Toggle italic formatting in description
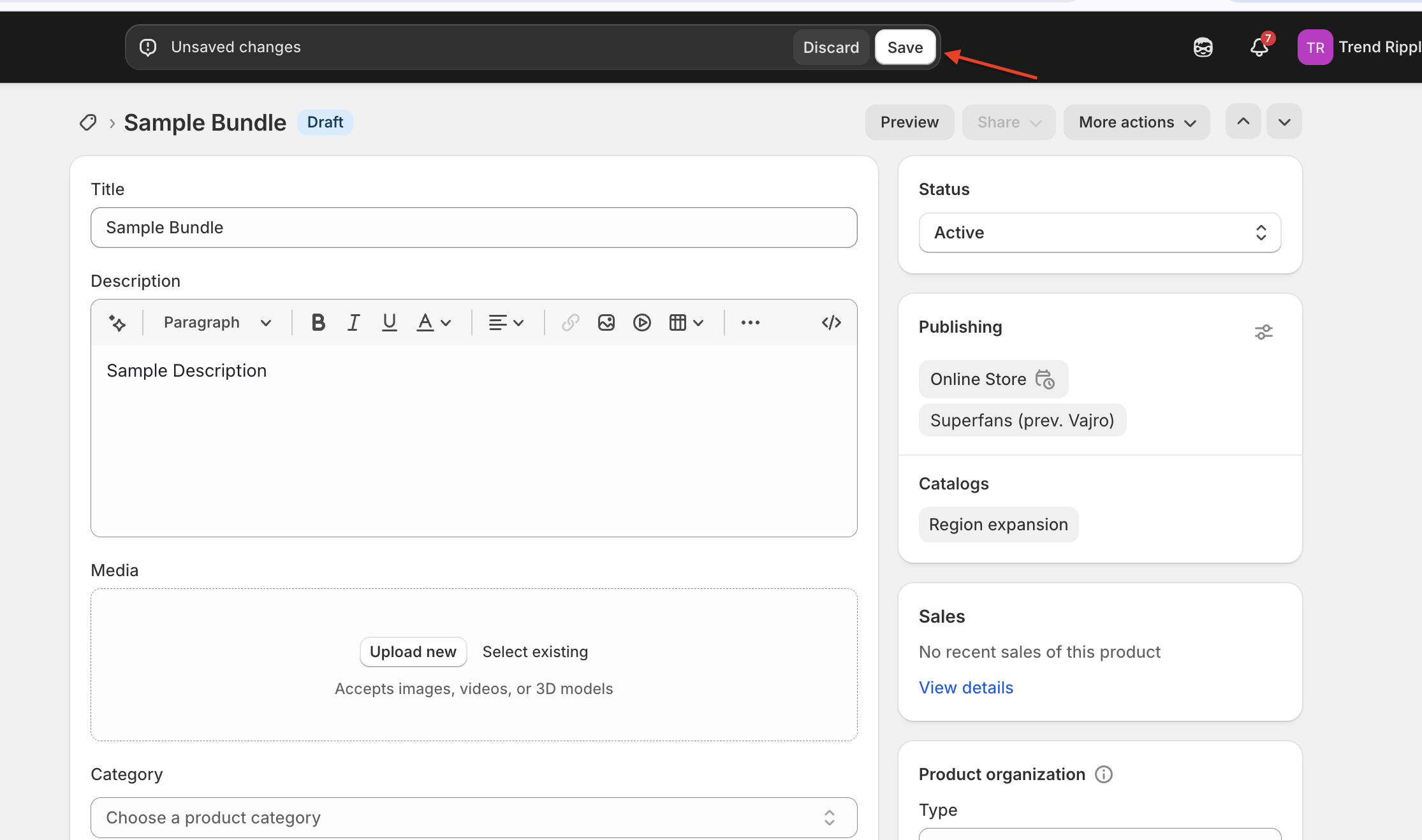This screenshot has height=840, width=1422. (x=353, y=322)
